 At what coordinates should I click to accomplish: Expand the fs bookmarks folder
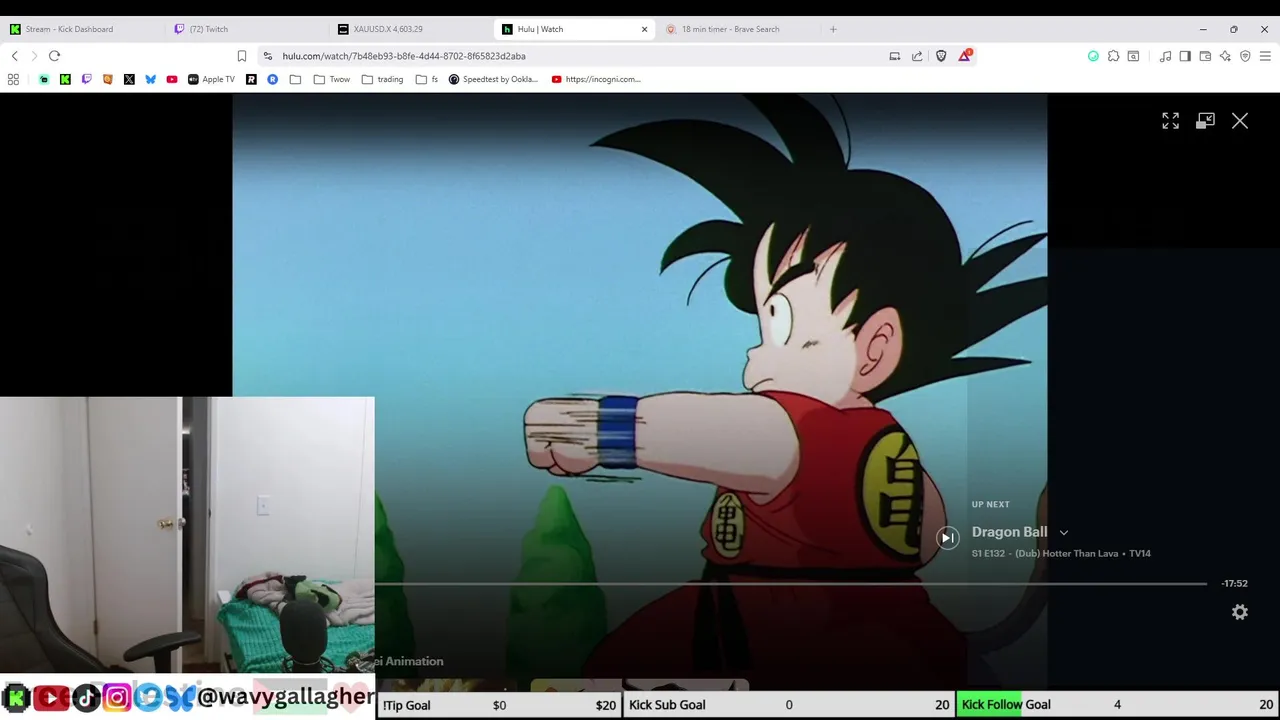pos(427,79)
